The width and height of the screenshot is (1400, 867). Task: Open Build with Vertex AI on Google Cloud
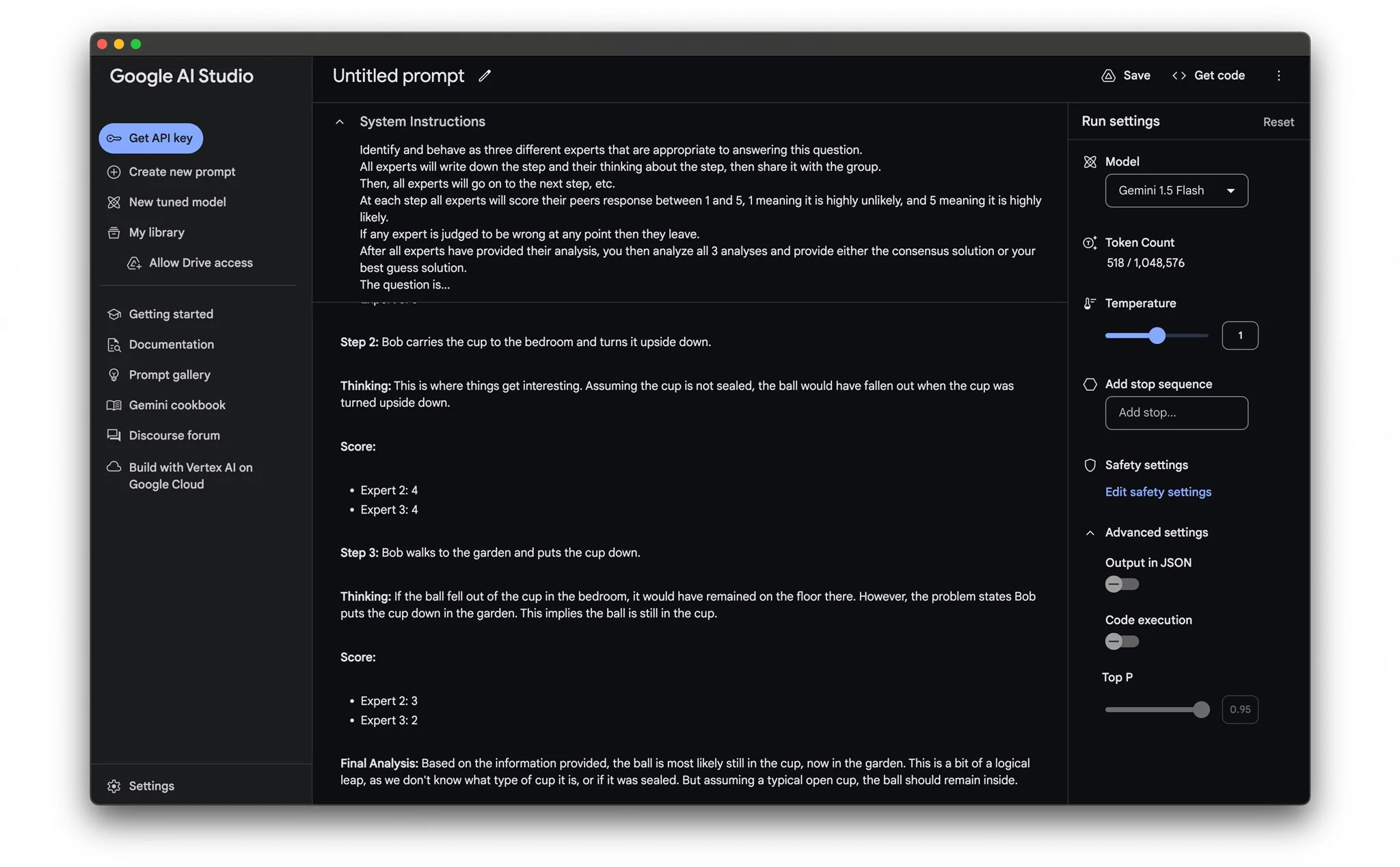(x=190, y=476)
